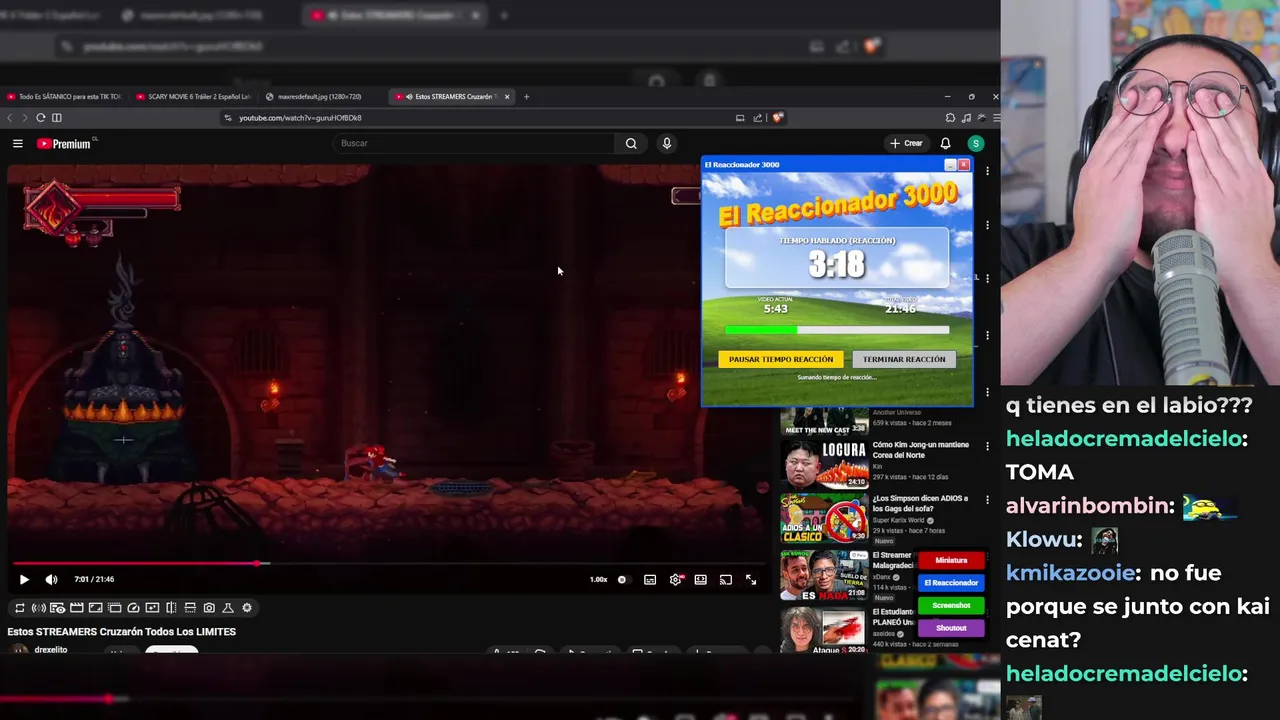Take a screenshot with the camera icon
The width and height of the screenshot is (1280, 720).
pos(209,608)
